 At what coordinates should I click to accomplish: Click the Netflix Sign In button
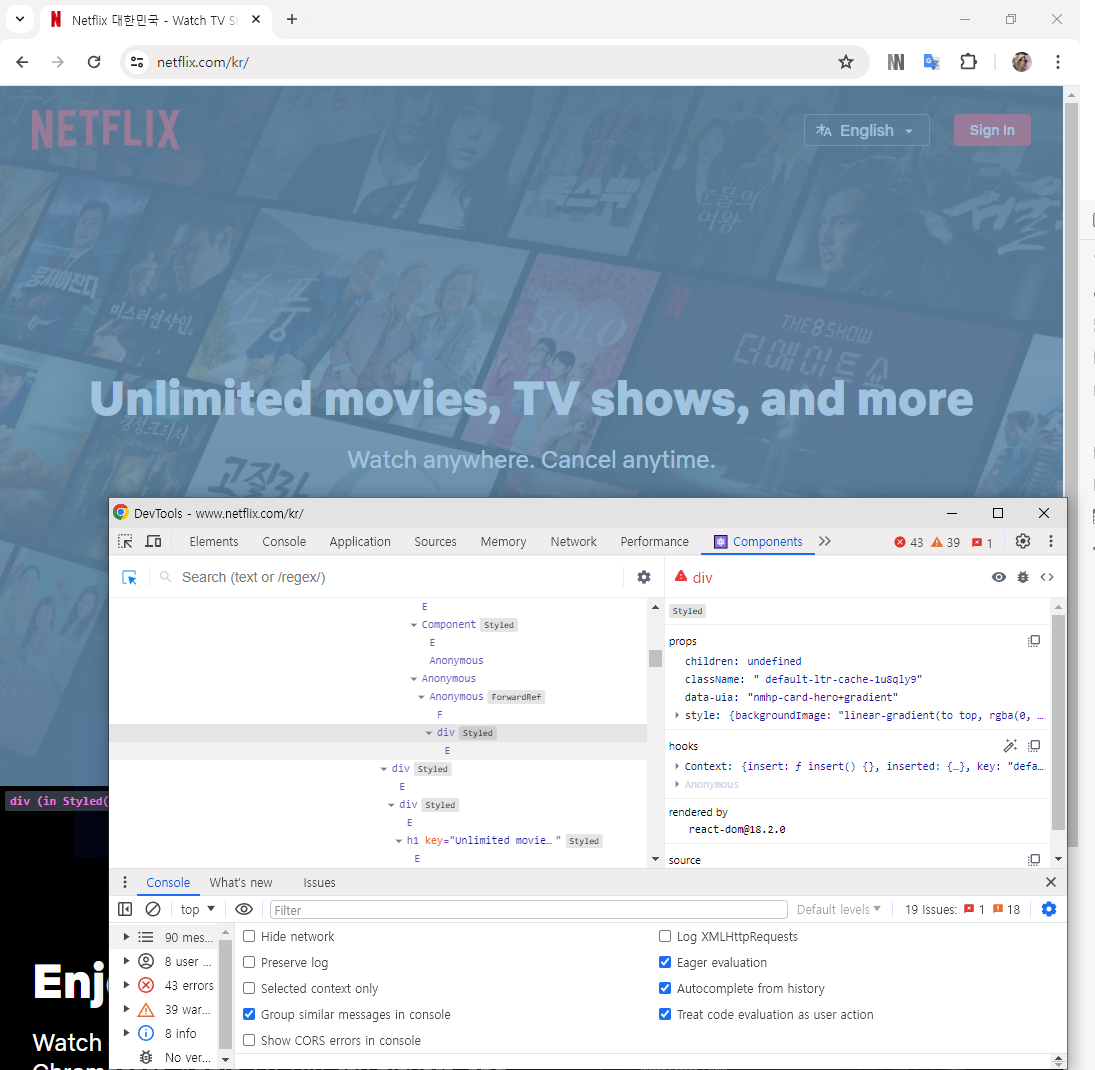coord(992,130)
